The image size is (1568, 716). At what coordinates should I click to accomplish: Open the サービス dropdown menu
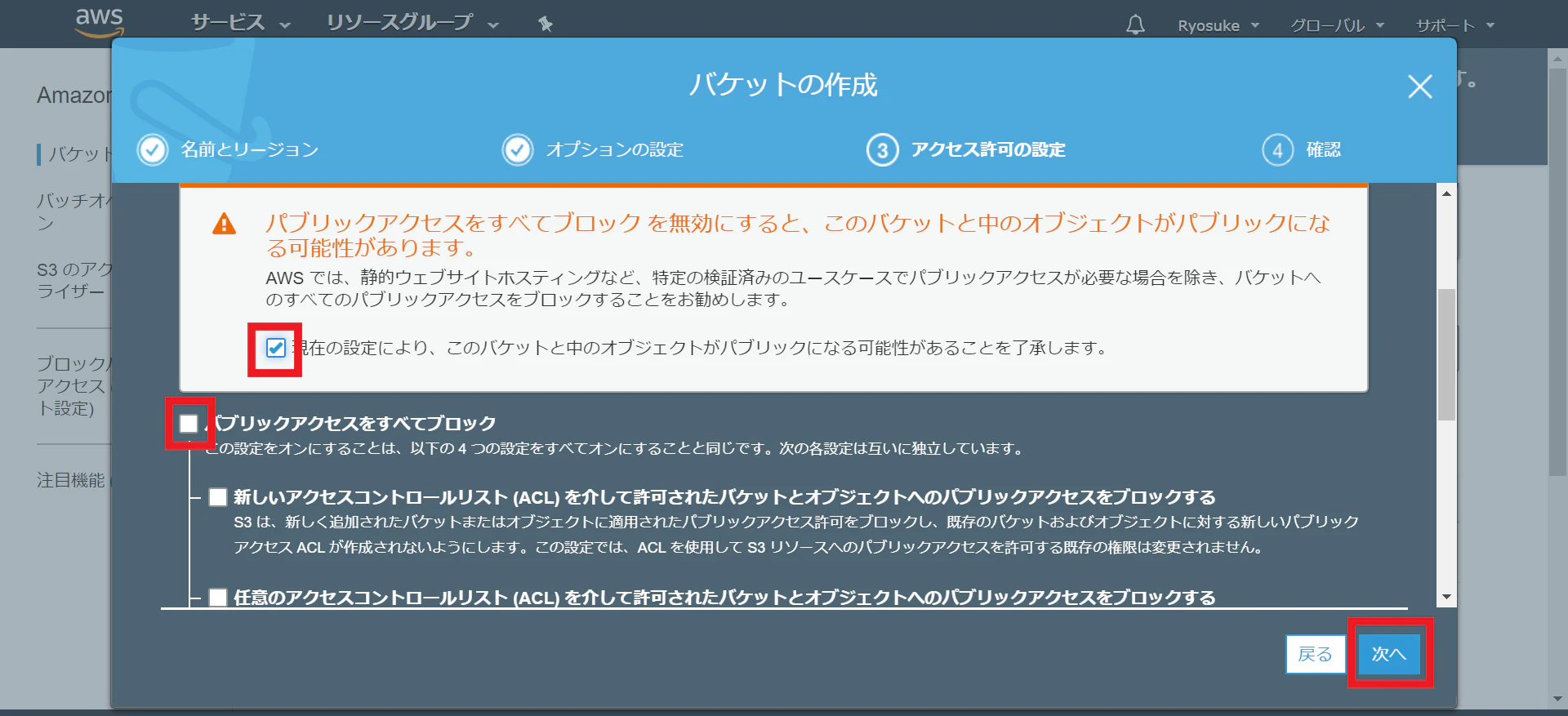pyautogui.click(x=240, y=23)
